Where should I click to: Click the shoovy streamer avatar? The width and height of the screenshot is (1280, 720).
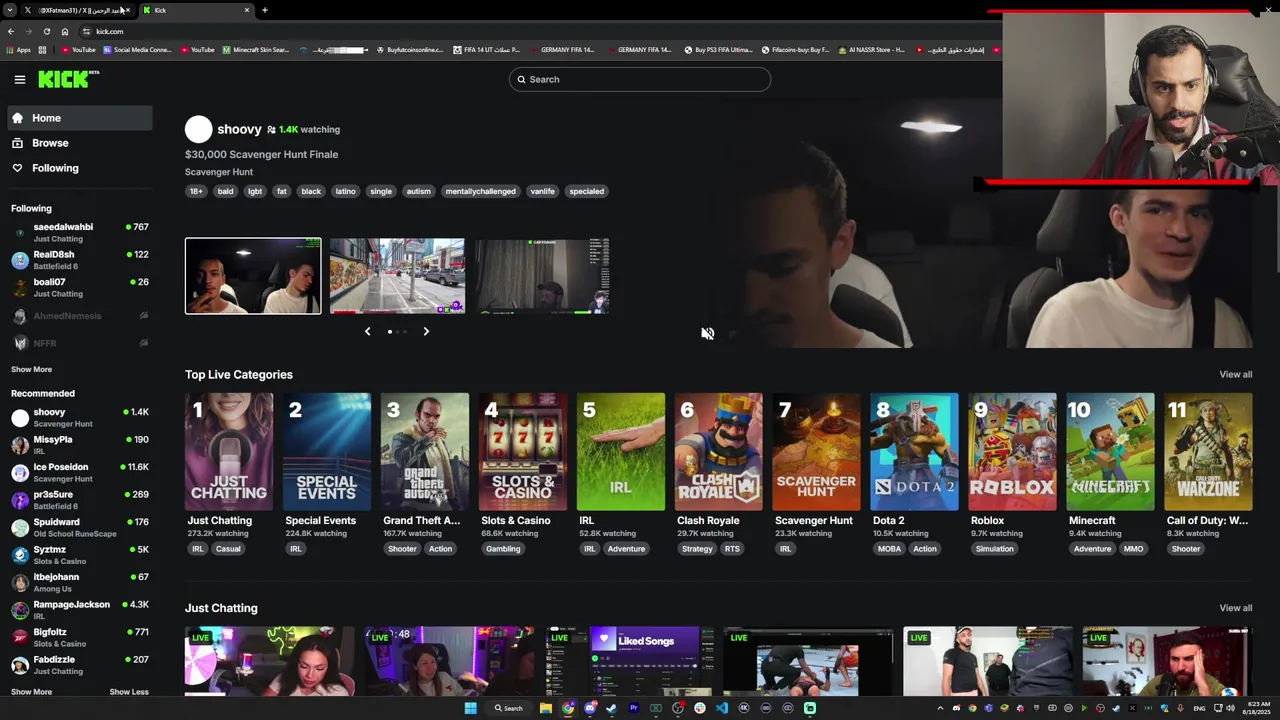tap(198, 129)
